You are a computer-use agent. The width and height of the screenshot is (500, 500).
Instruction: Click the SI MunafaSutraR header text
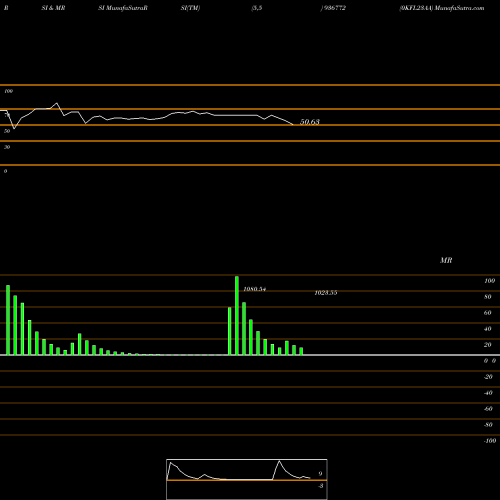[x=123, y=8]
